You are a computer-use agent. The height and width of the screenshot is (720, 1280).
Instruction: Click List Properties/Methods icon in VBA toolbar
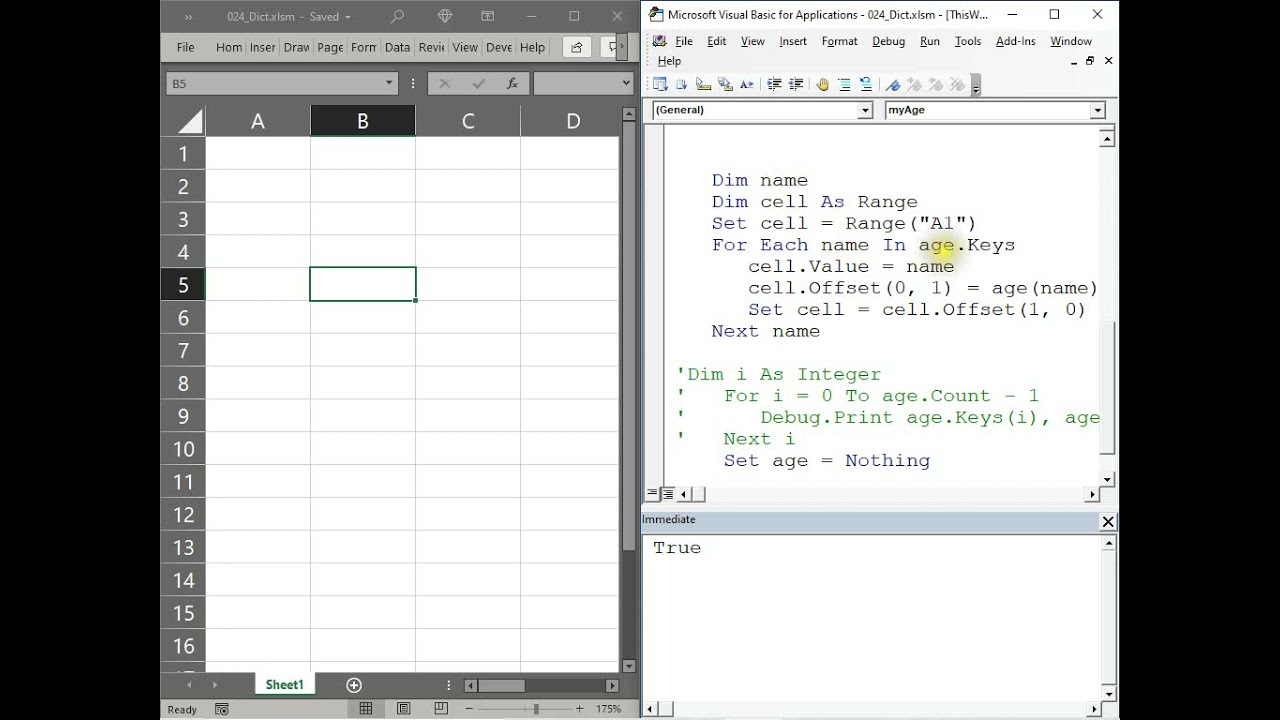(x=660, y=85)
